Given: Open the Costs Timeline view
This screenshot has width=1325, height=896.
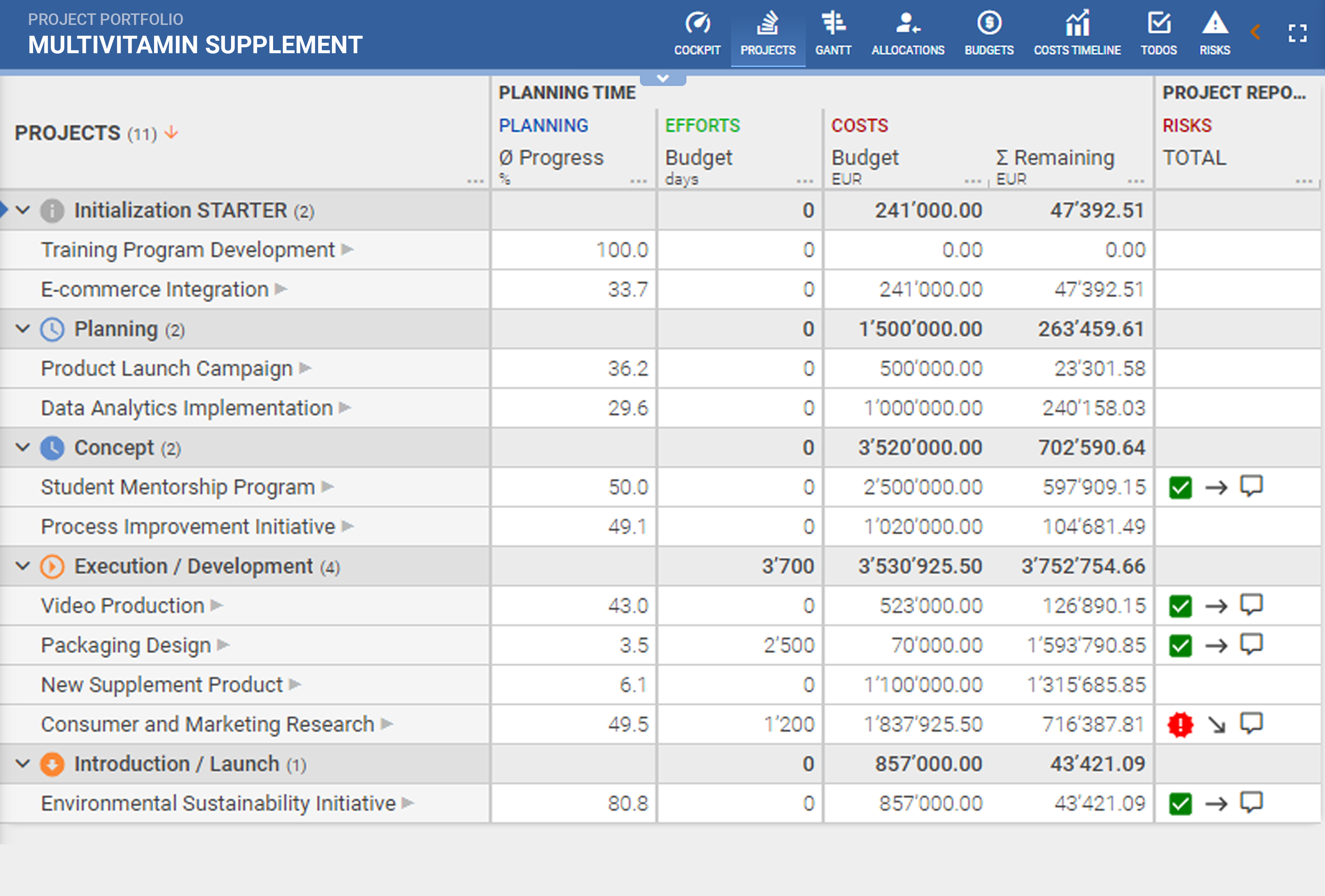Looking at the screenshot, I should [x=1077, y=33].
